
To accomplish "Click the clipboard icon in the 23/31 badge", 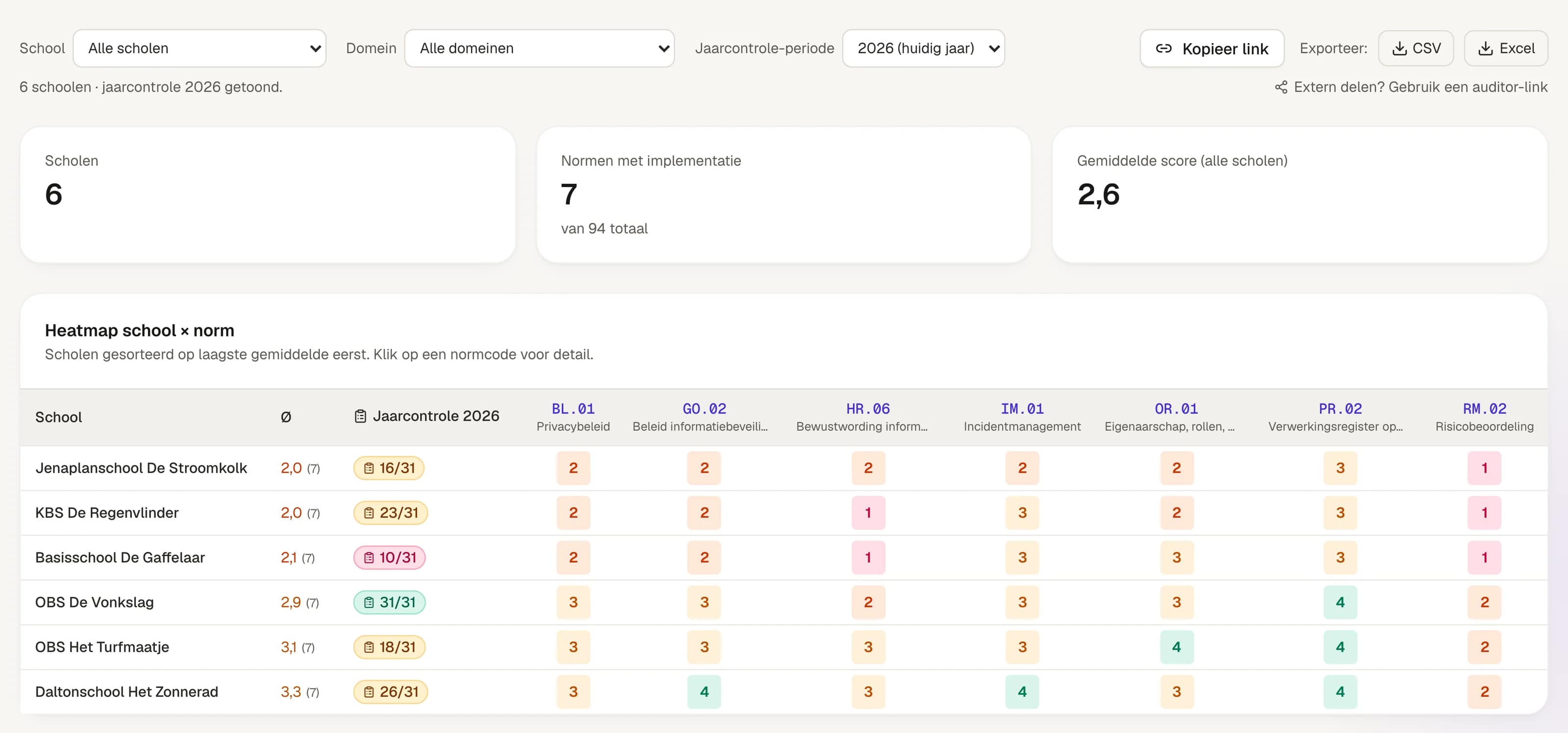I will pyautogui.click(x=369, y=513).
